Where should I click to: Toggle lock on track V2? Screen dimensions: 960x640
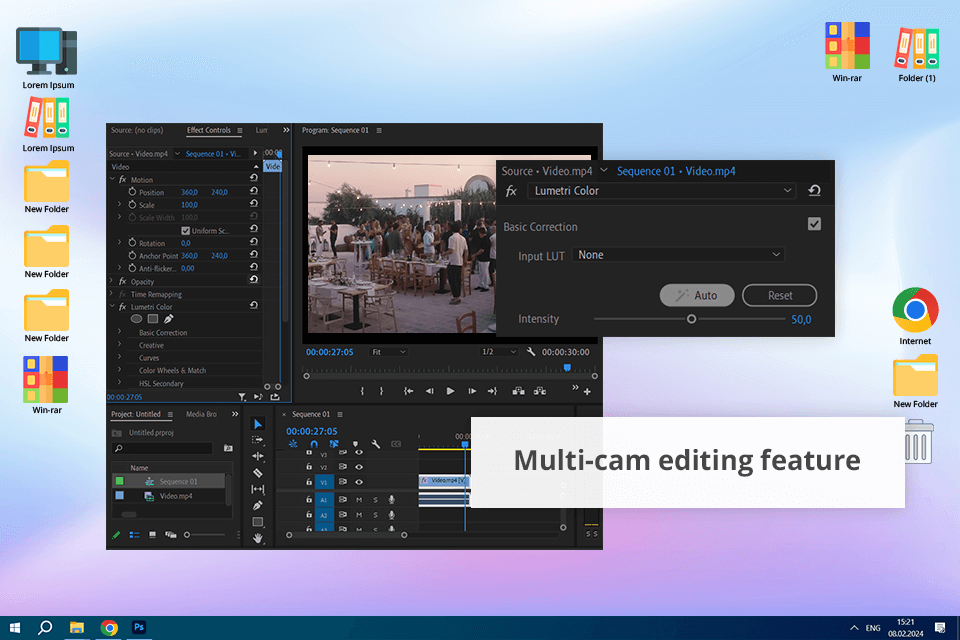[309, 467]
